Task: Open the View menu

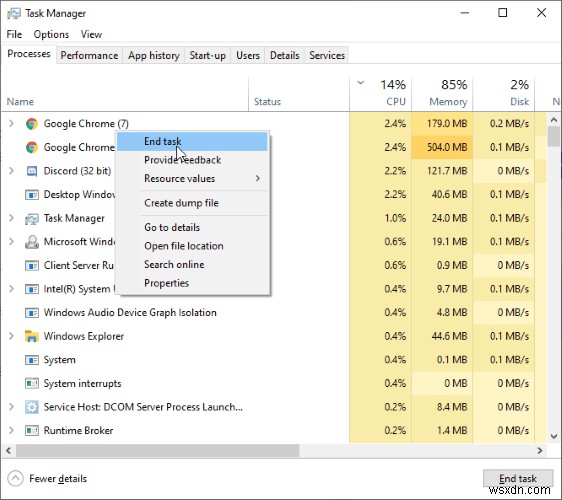Action: pos(91,34)
